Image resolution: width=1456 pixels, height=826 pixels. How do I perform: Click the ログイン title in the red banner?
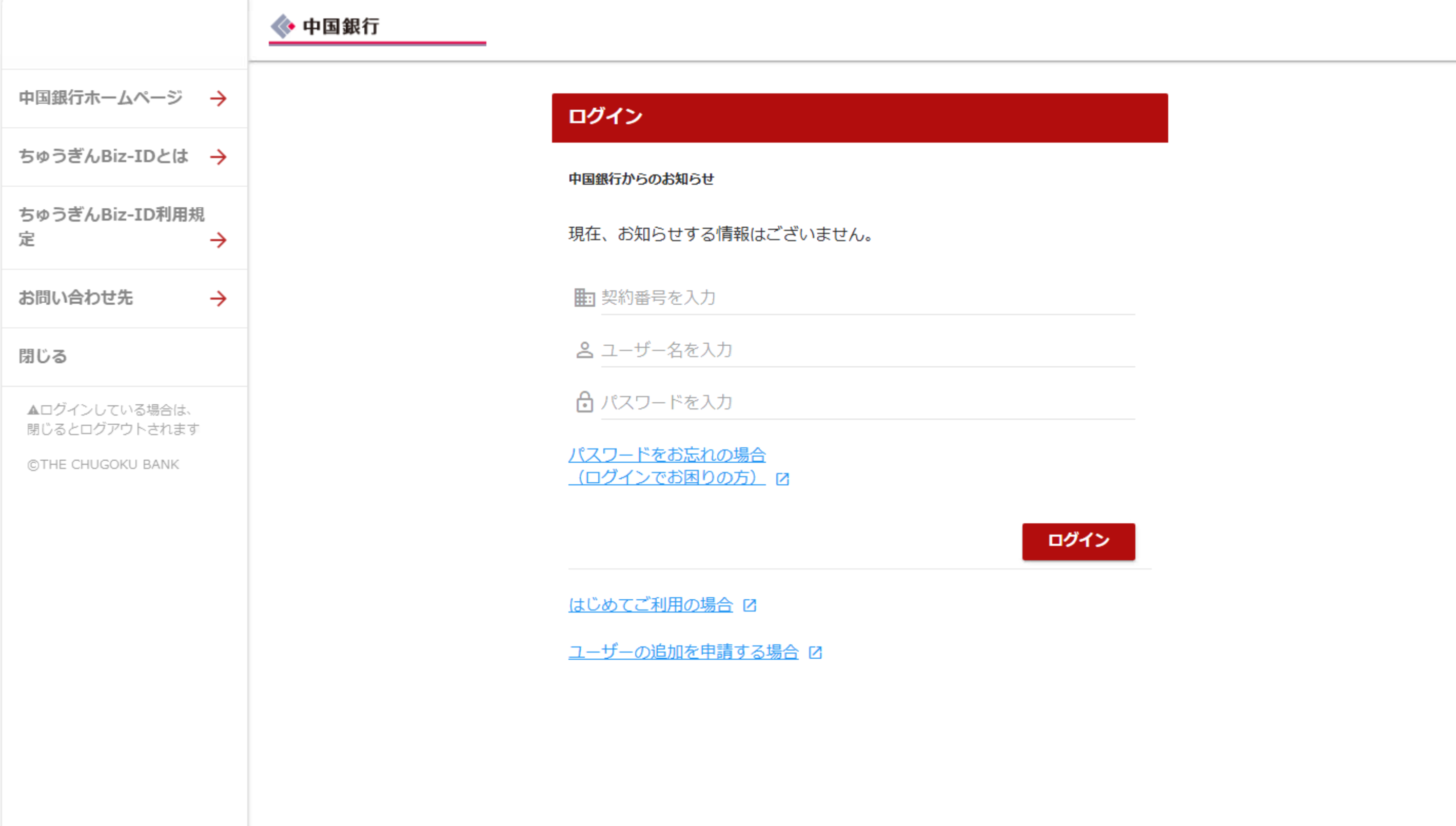coord(605,117)
